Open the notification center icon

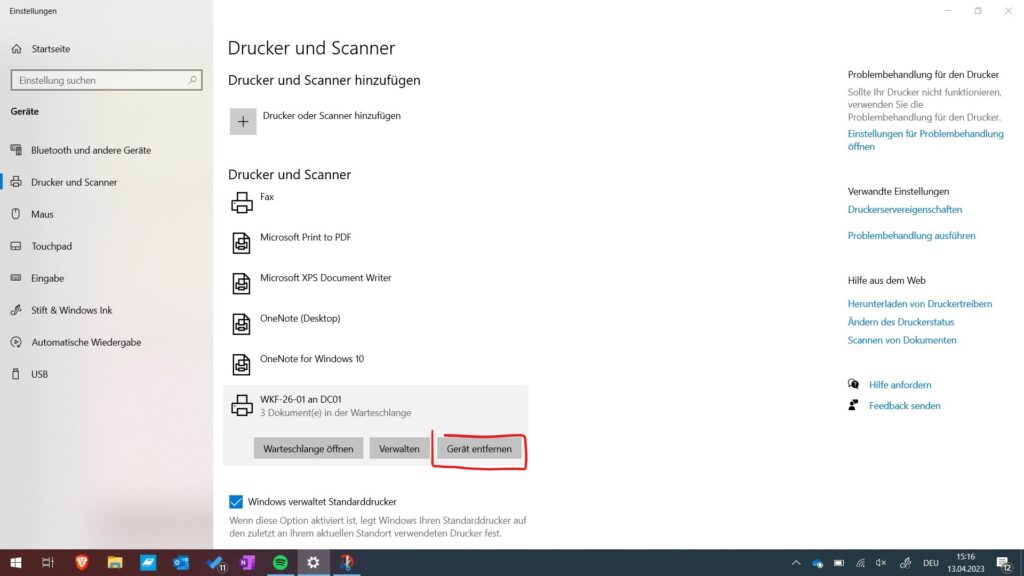click(1004, 563)
